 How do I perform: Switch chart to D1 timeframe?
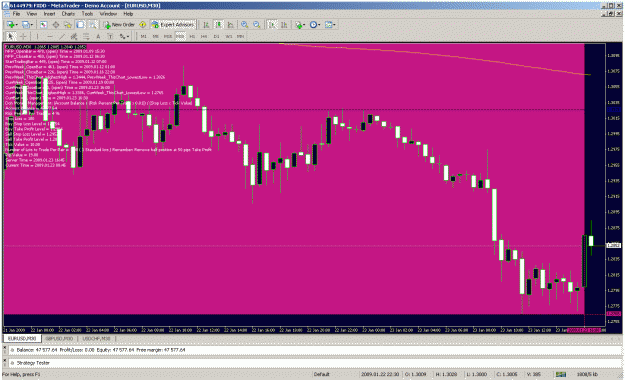tap(216, 36)
